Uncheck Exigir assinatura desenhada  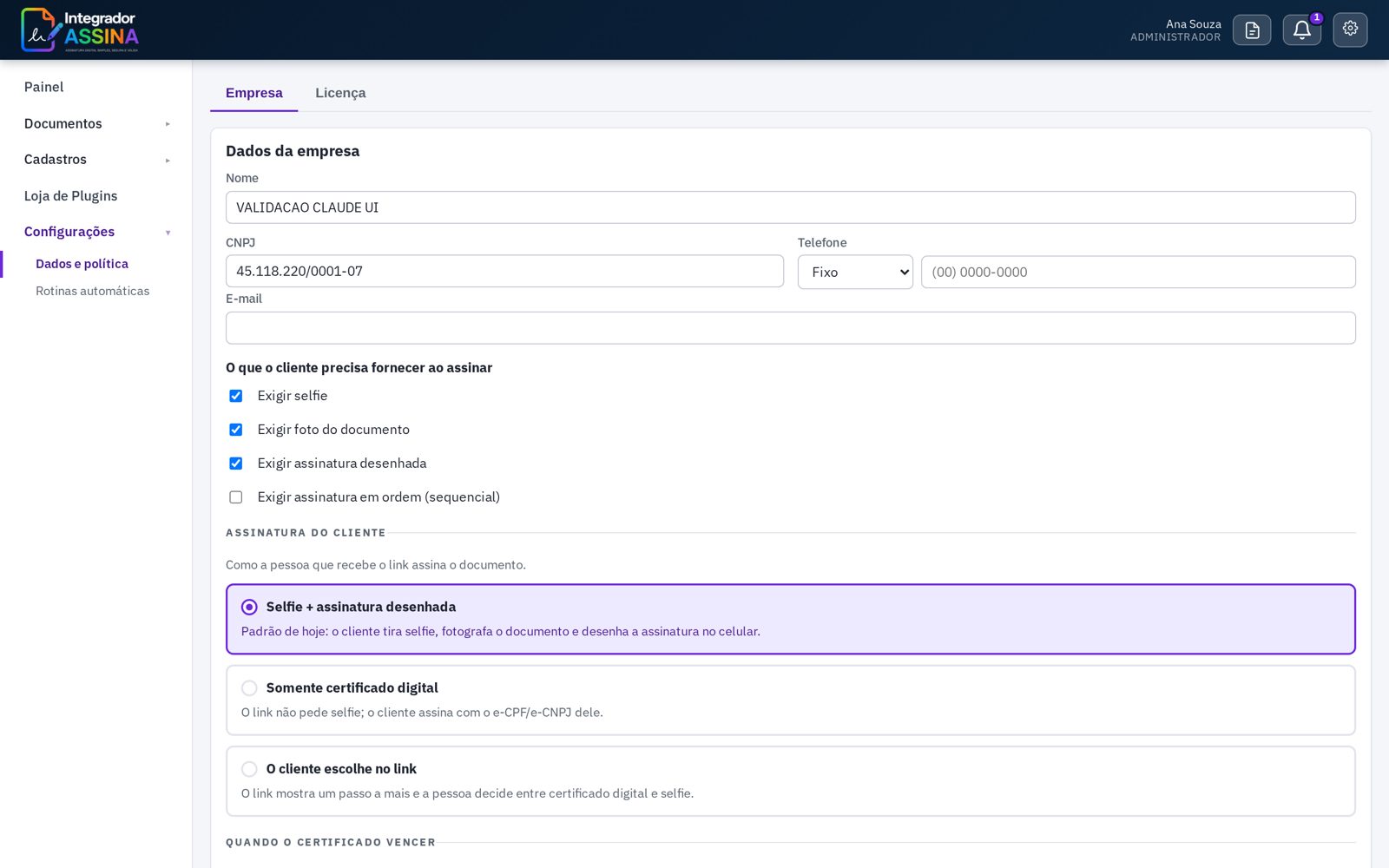(x=235, y=464)
